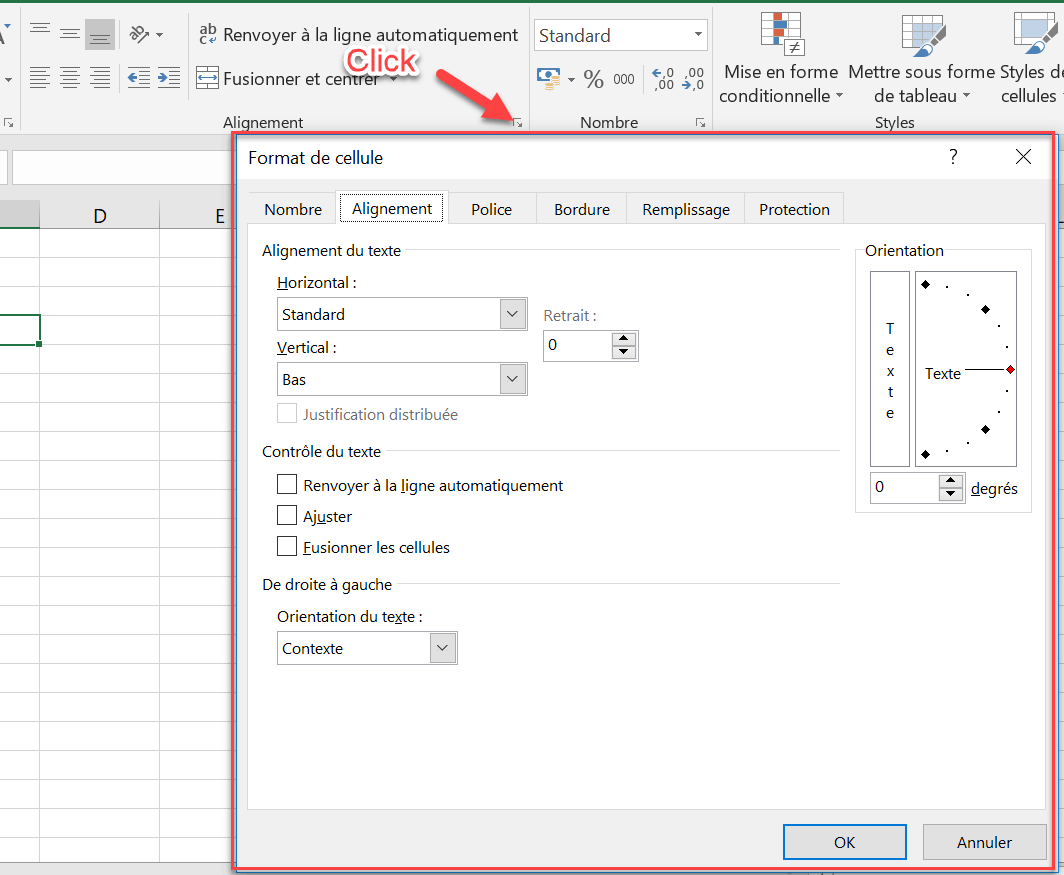Select vertical Texte orientation box
This screenshot has width=1064, height=875.
(x=890, y=369)
